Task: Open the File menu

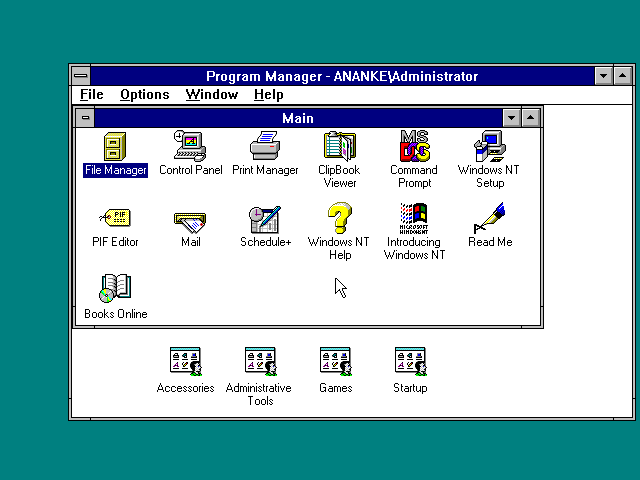Action: (x=91, y=95)
